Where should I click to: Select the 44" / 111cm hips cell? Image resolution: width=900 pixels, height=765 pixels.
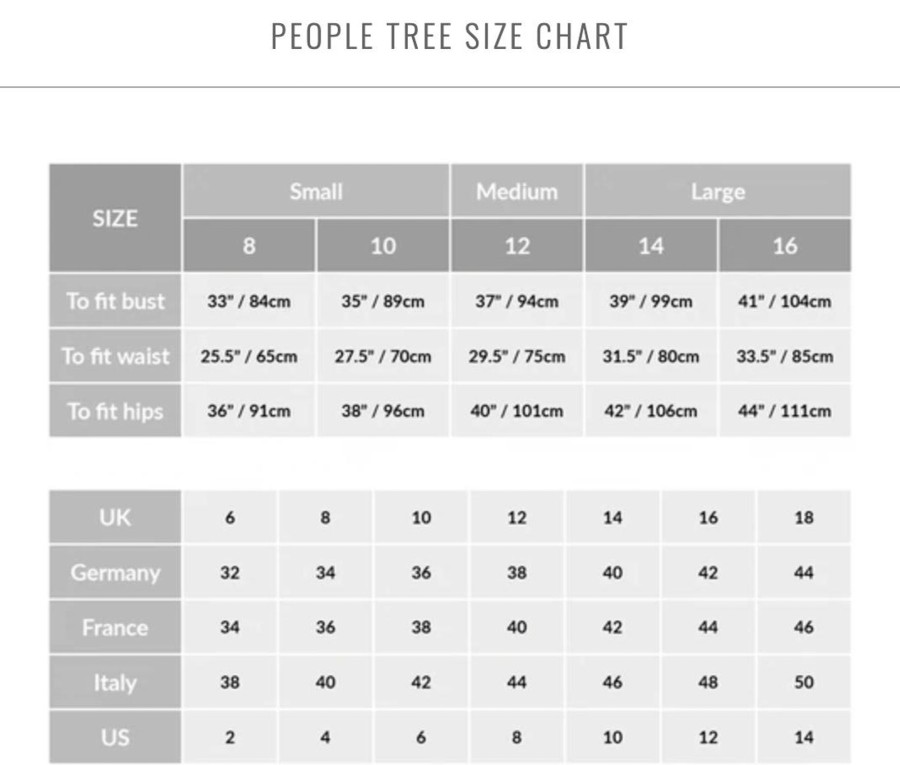tap(785, 411)
